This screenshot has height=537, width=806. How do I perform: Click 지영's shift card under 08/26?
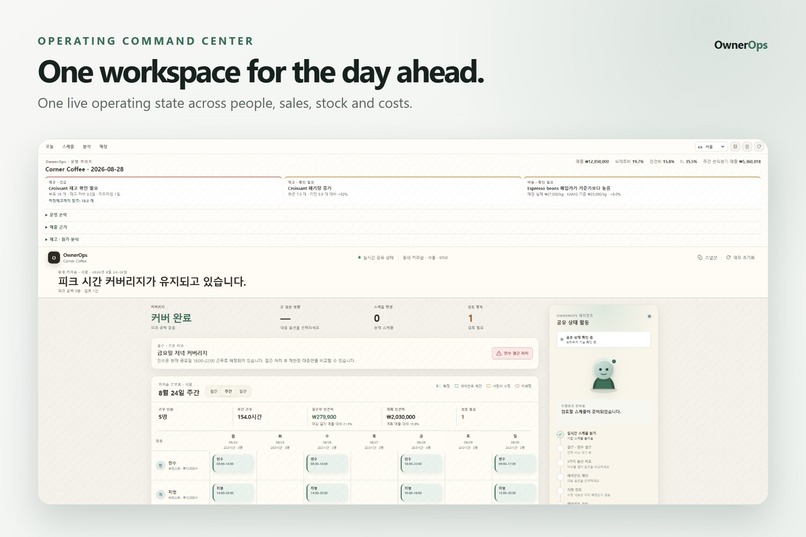(x=327, y=493)
